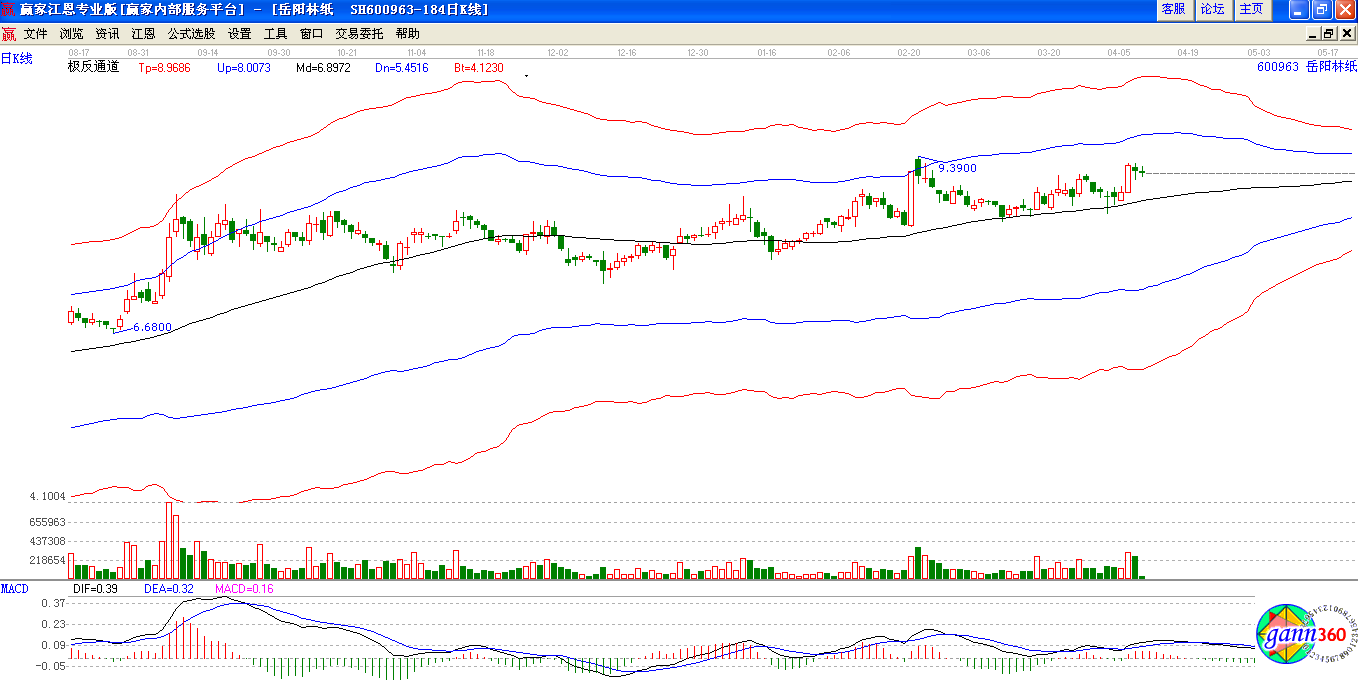Click the 论坛 button

(x=1212, y=9)
